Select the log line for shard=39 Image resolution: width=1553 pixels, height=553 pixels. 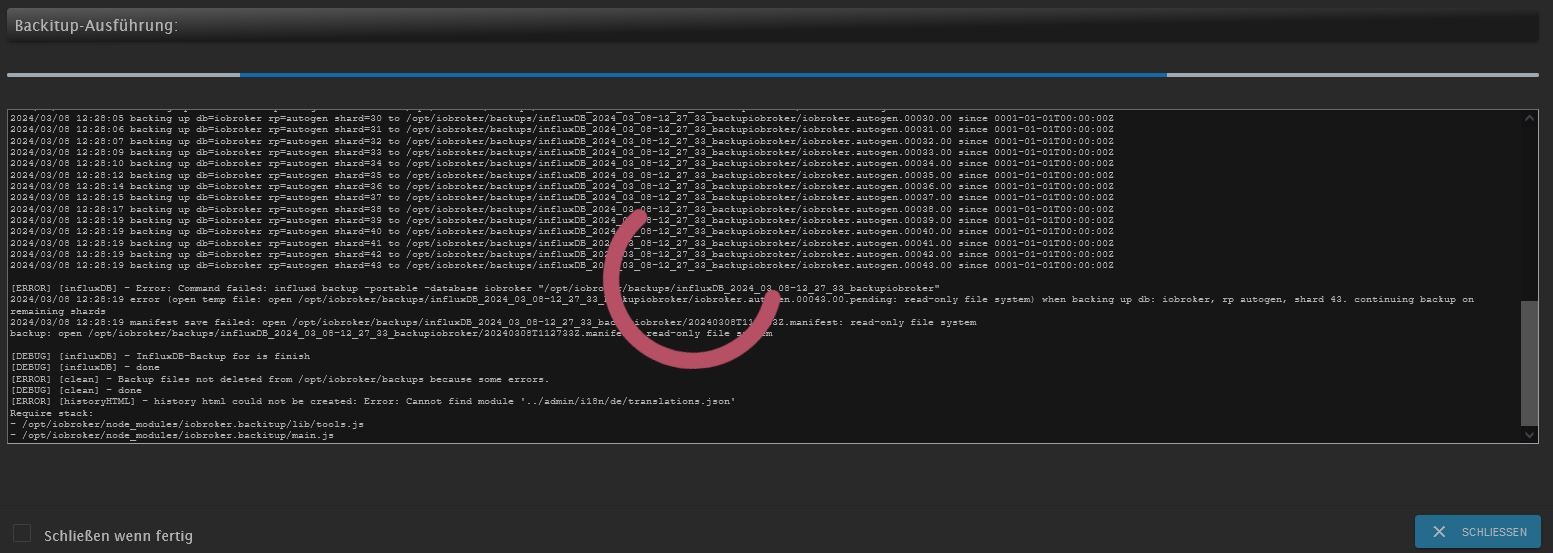(561, 220)
